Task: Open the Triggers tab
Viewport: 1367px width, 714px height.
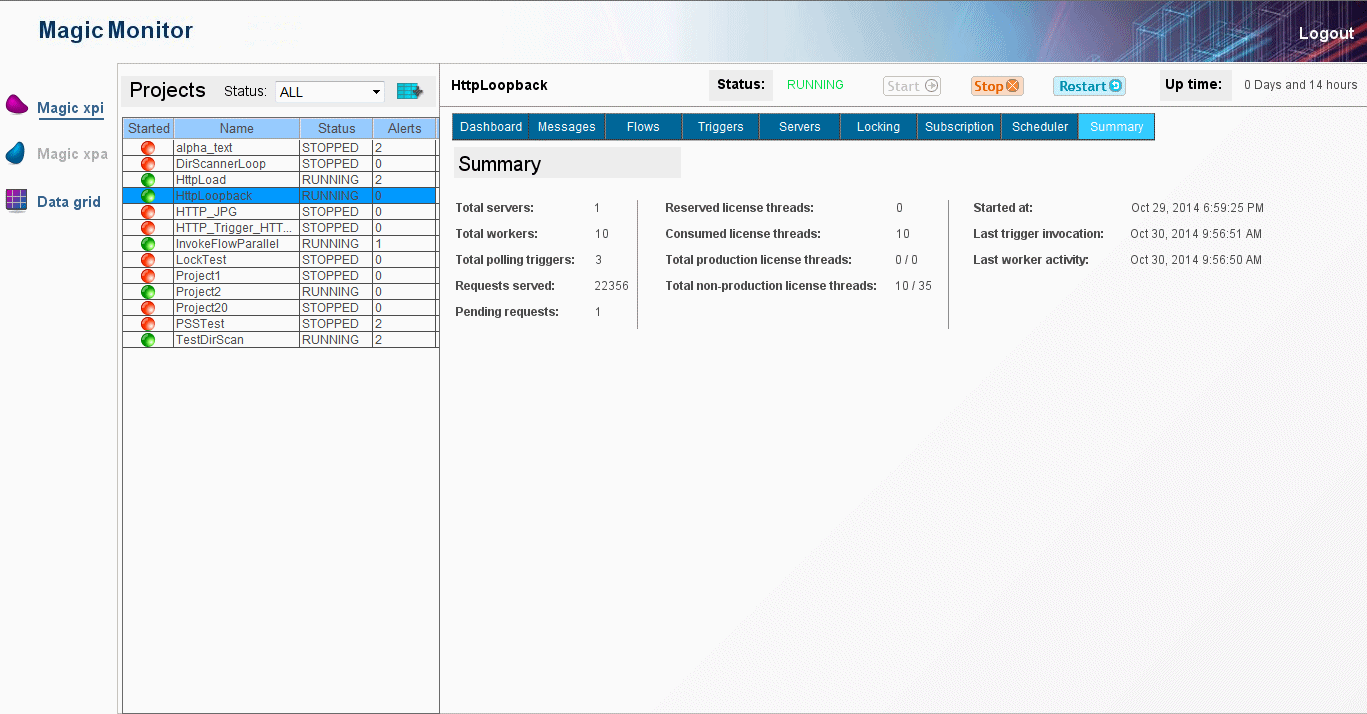Action: pos(721,127)
